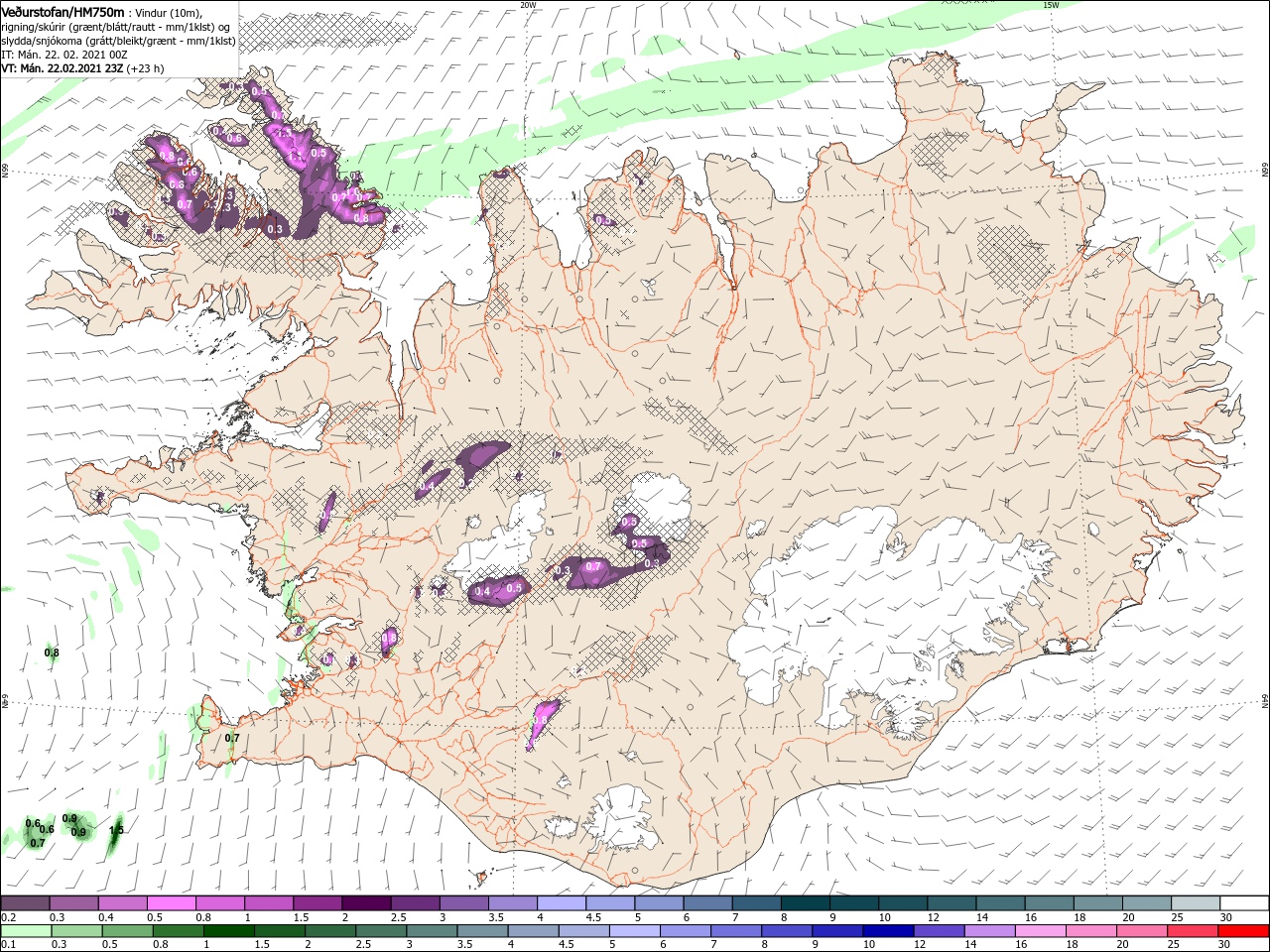Click the black 0.8 rain value in western sea

pos(52,653)
